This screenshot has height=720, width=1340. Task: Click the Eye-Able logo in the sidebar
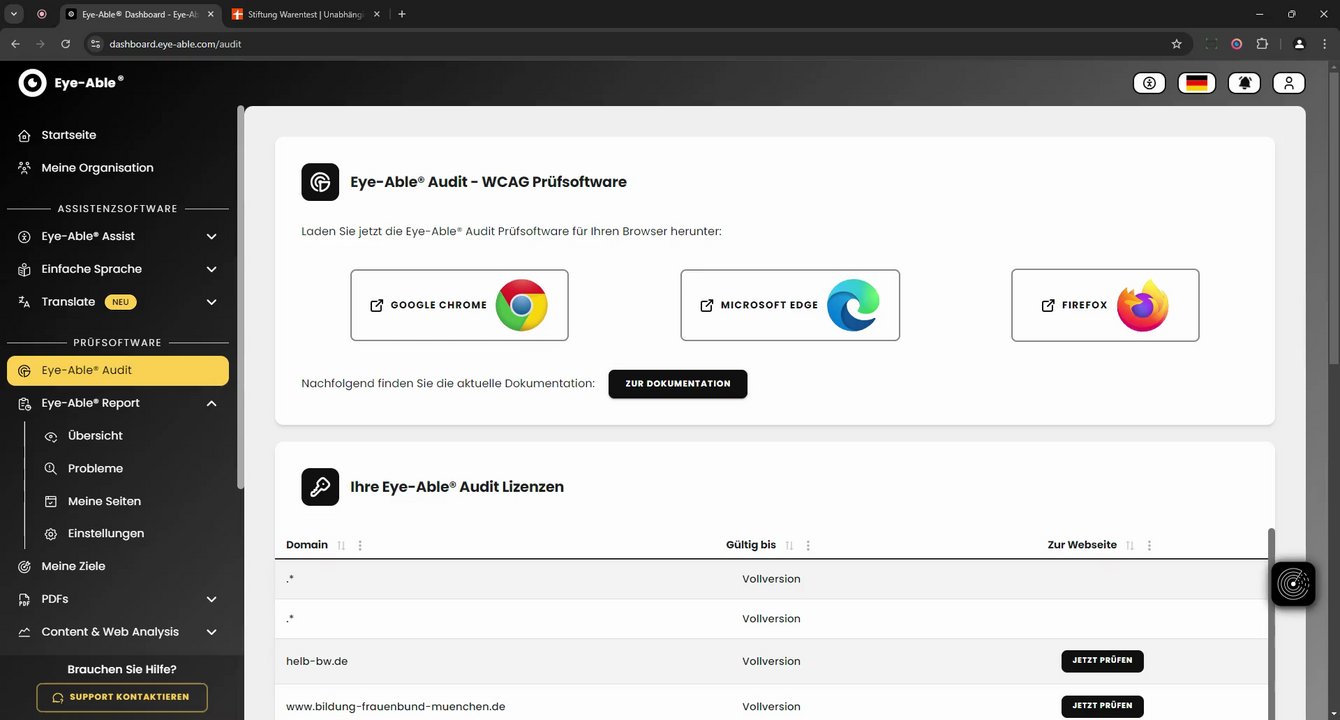[71, 83]
